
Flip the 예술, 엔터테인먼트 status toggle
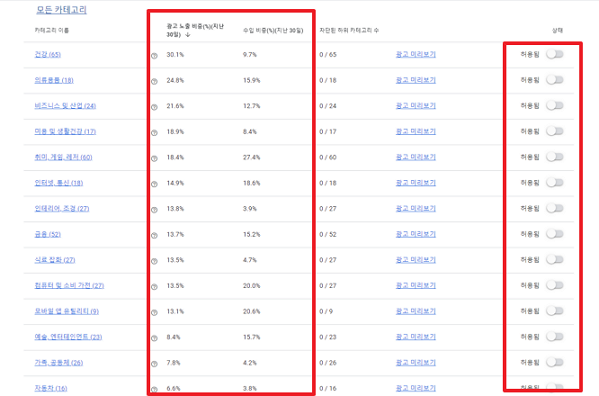(555, 336)
